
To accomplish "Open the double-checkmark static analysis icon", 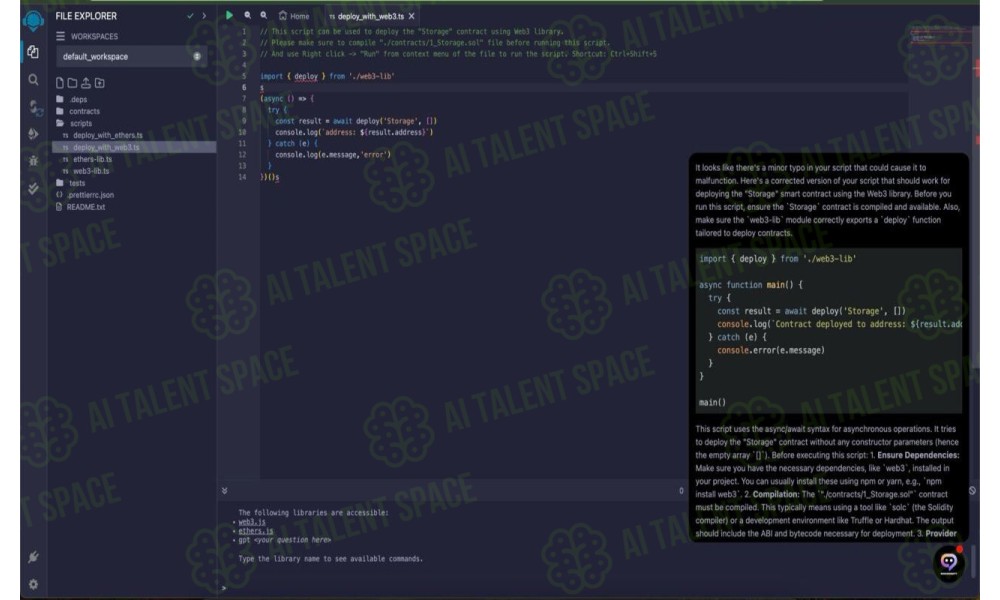I will [x=33, y=188].
